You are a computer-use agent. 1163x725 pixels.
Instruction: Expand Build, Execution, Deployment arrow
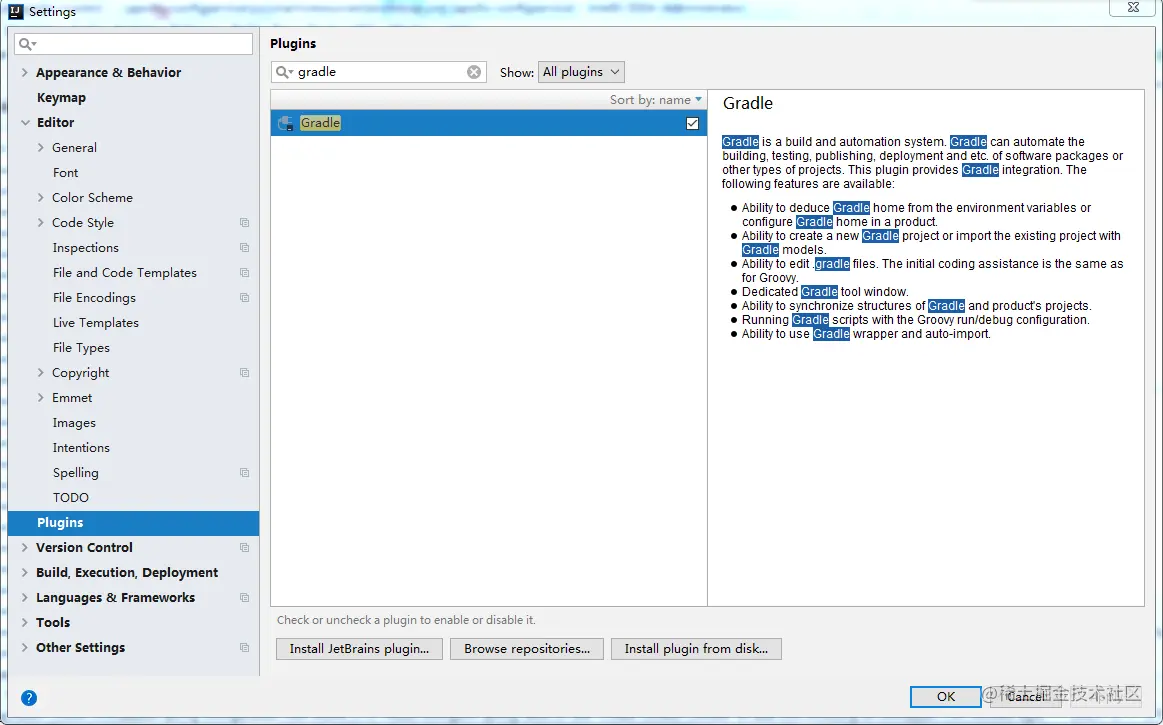[x=24, y=573]
